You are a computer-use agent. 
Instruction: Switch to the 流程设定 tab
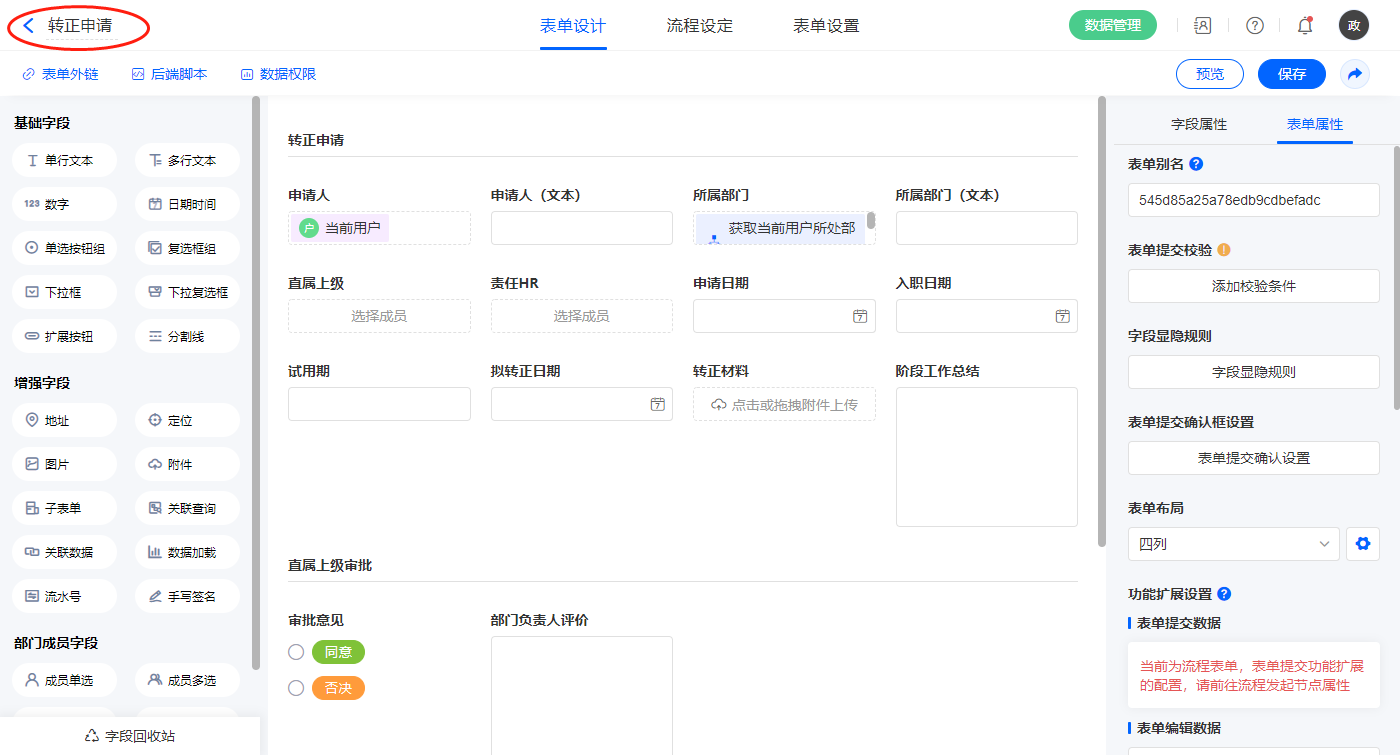pyautogui.click(x=699, y=26)
